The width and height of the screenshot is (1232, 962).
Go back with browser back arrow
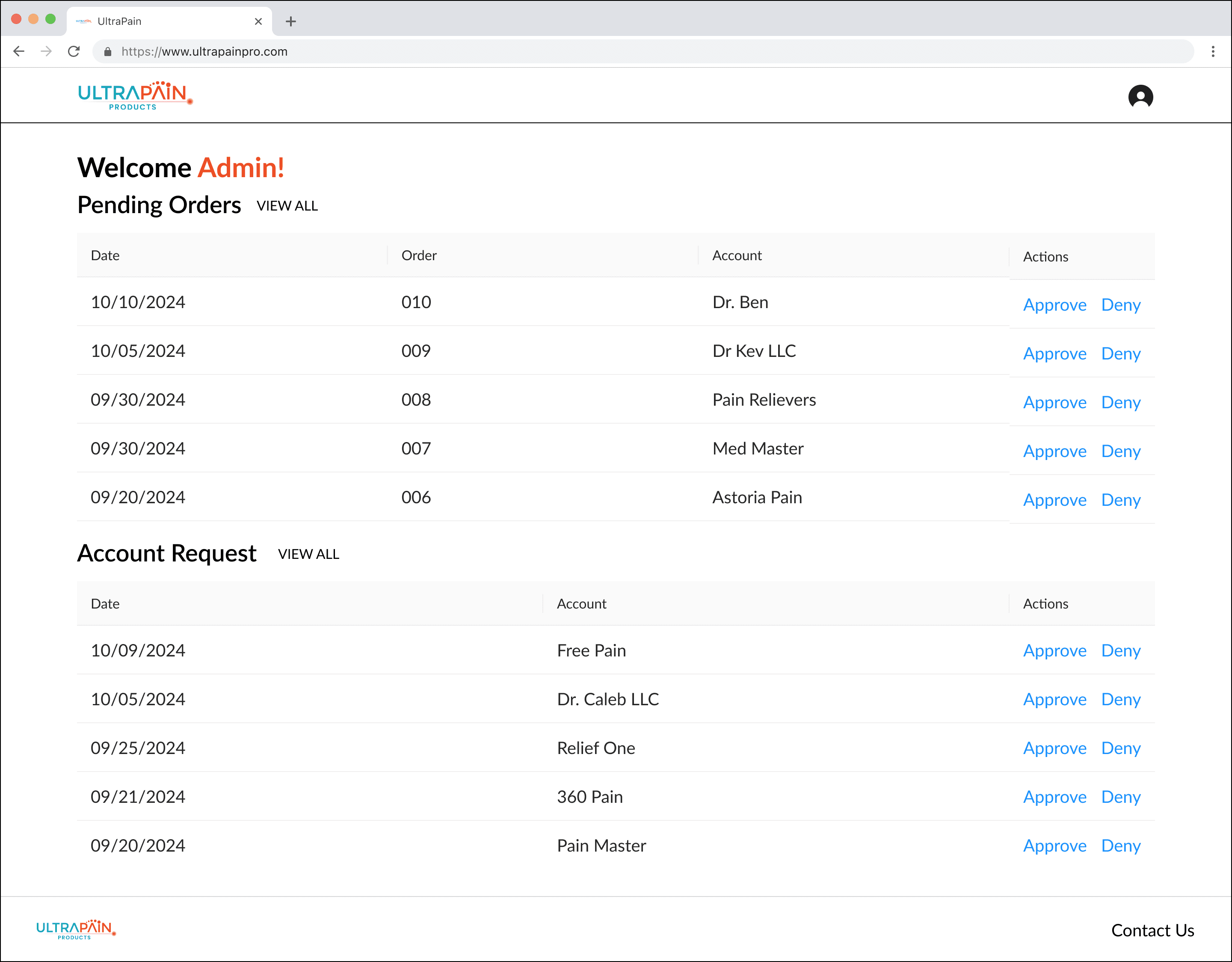(19, 51)
